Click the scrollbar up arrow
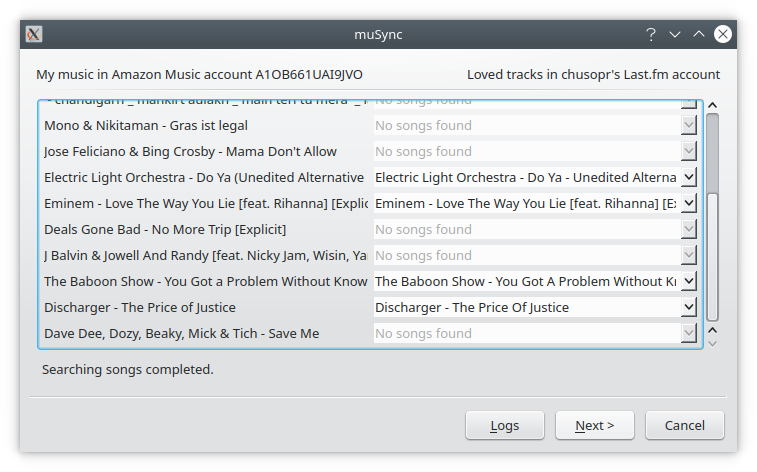Screen dimensions: 757x472 (712, 105)
